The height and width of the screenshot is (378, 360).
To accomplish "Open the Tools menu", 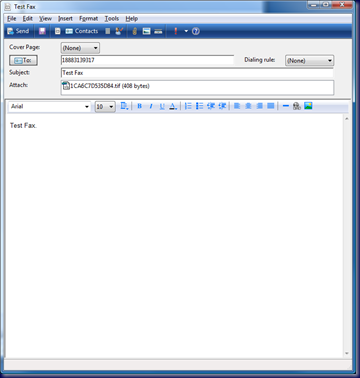I will pyautogui.click(x=112, y=19).
